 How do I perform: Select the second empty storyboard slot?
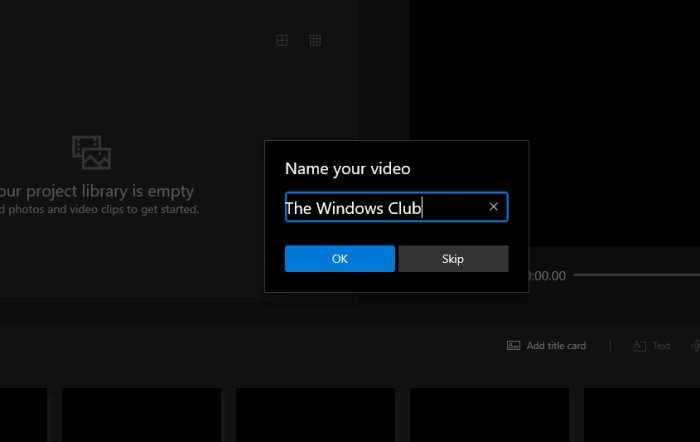[142, 415]
